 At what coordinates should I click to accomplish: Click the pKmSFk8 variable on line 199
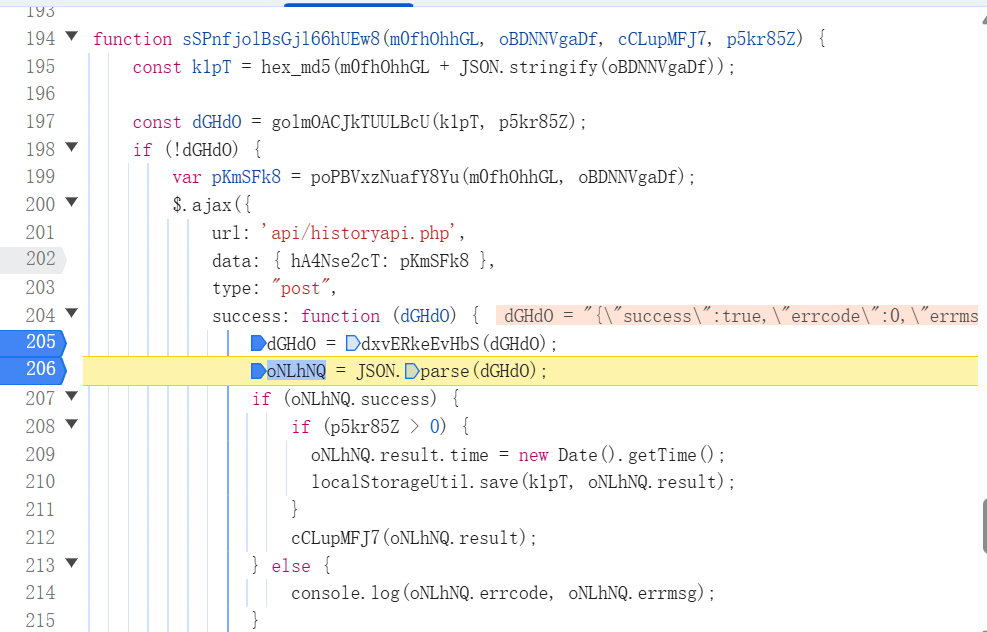click(x=246, y=178)
